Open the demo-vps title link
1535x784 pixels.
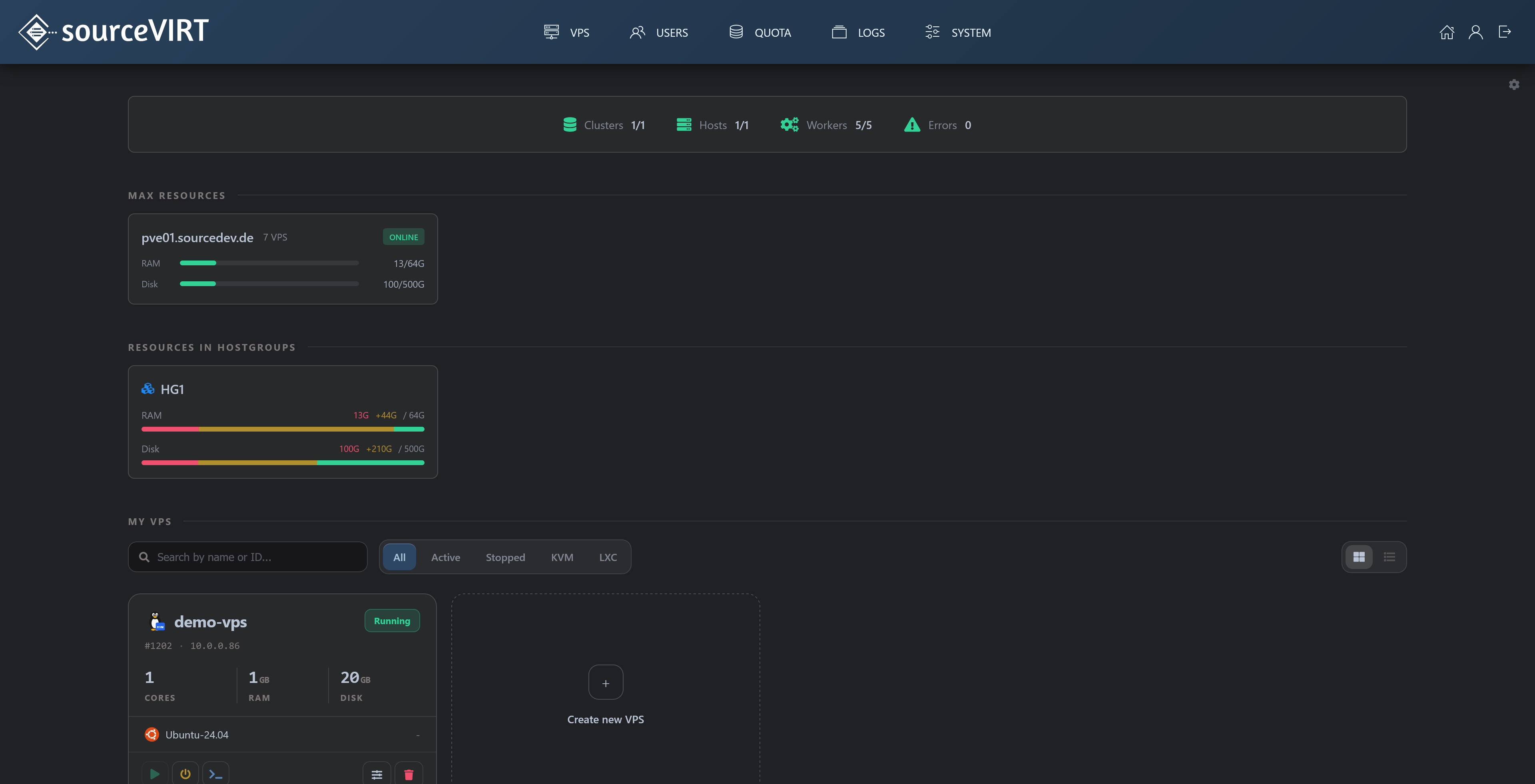210,621
